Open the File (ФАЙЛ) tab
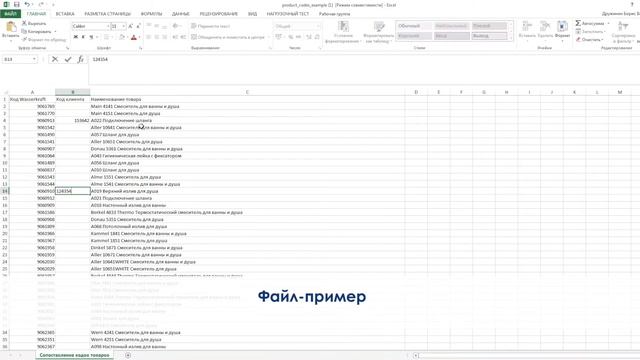The height and width of the screenshot is (360, 640). coord(11,14)
